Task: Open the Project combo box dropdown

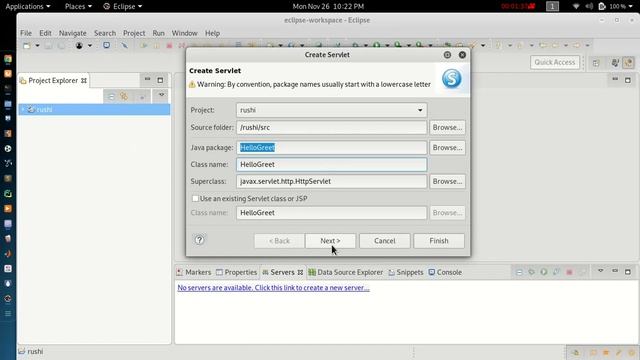Action: tap(420, 110)
